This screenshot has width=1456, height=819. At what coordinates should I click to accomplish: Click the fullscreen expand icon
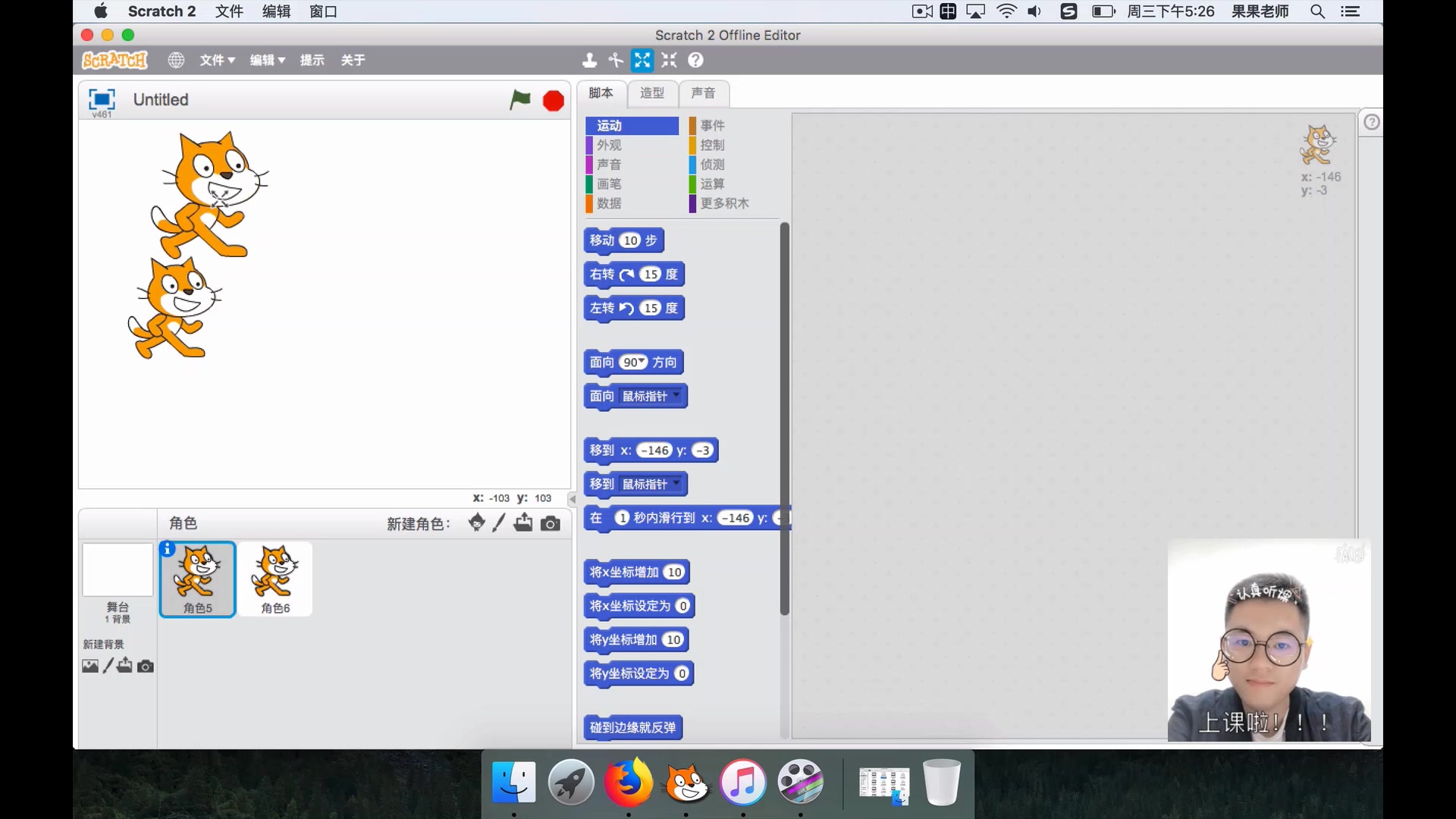[641, 60]
